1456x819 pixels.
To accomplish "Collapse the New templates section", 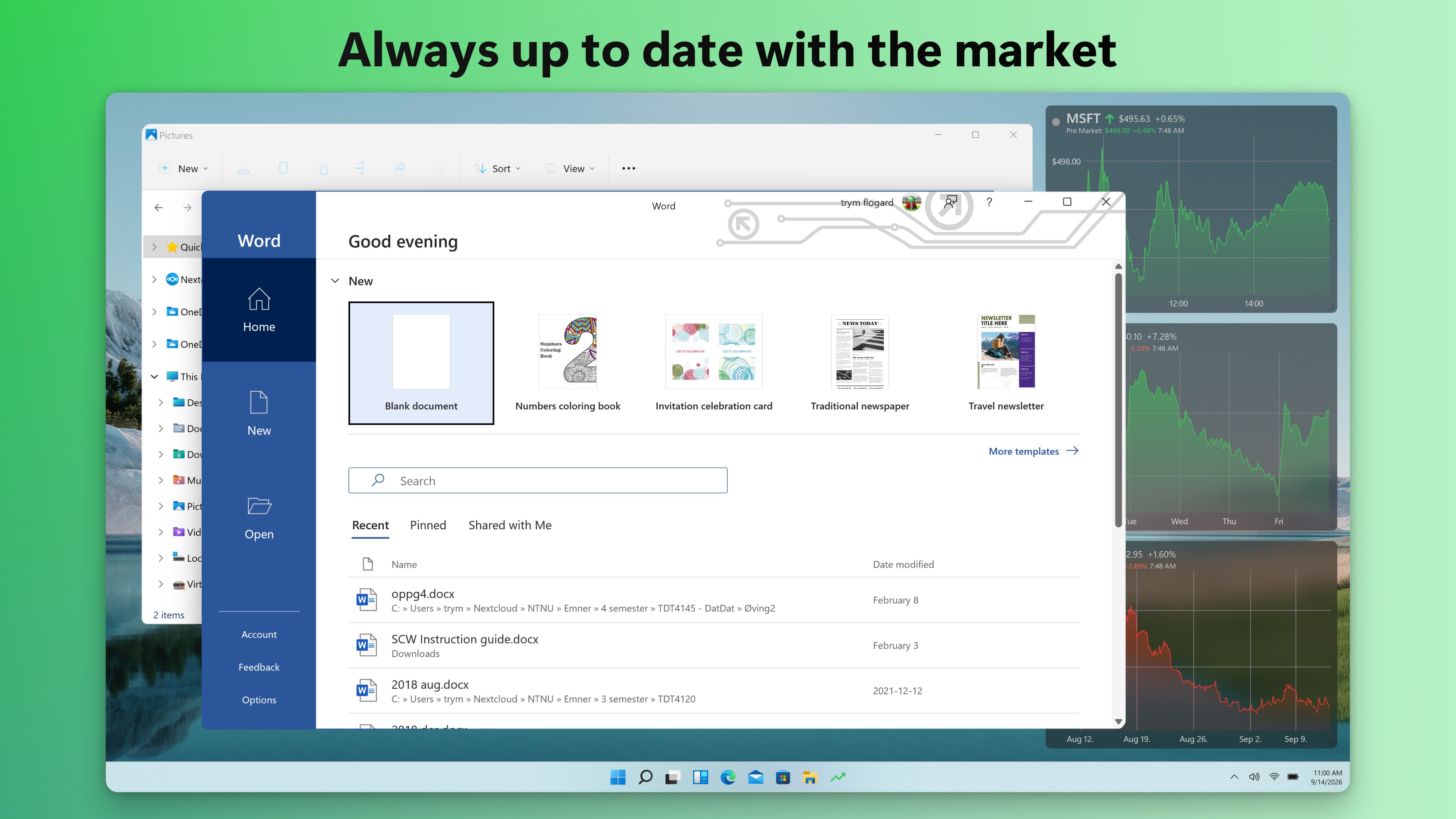I will coord(335,281).
